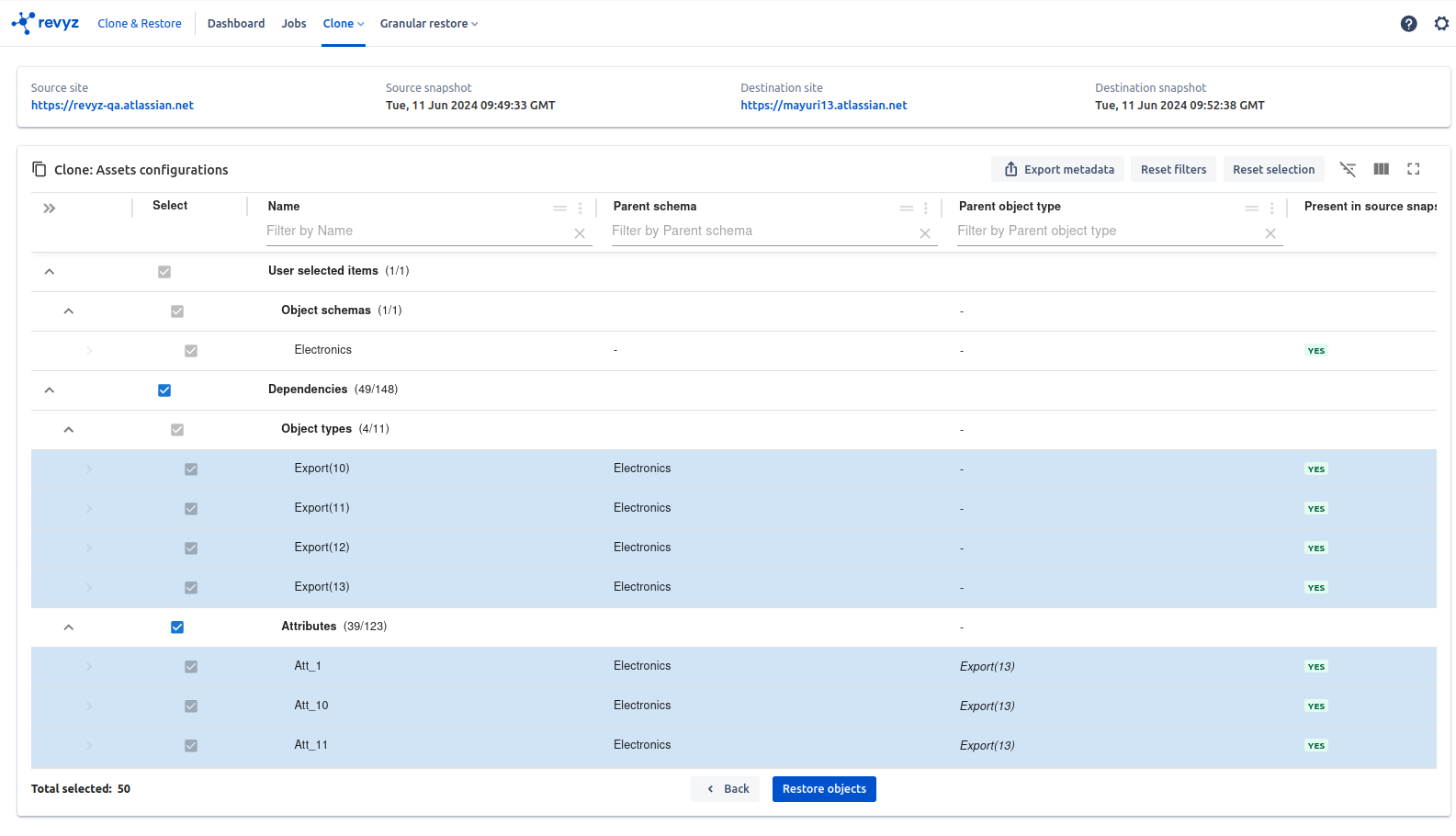Grab the Parent schema column drag handle

tap(907, 209)
